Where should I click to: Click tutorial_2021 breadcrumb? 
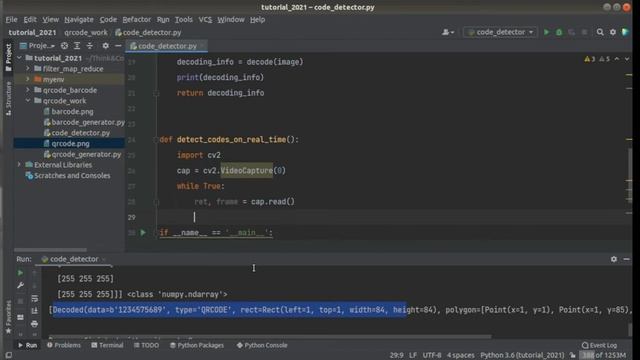(32, 32)
